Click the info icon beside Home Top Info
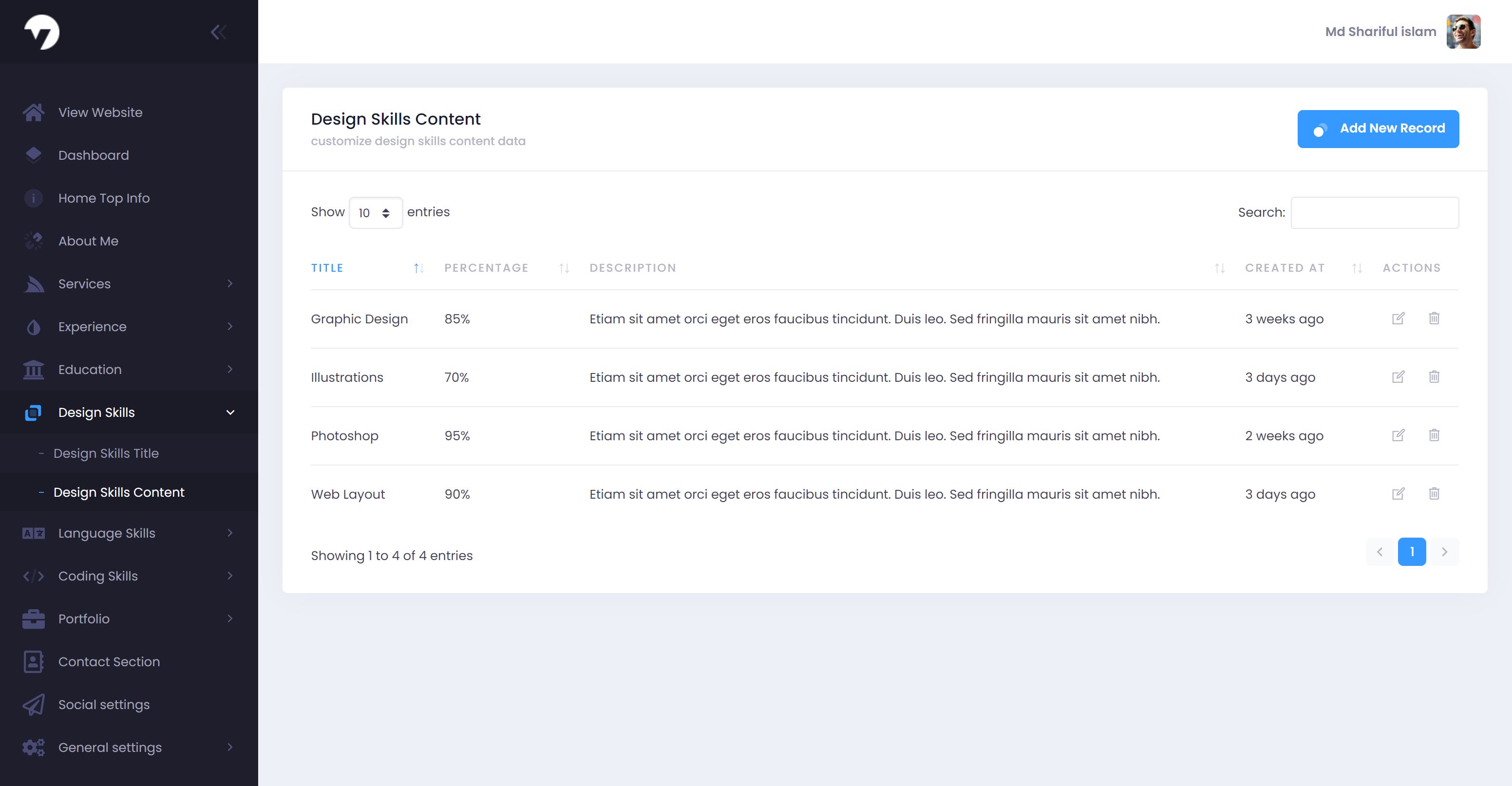Screen dimensions: 1512x786 pyautogui.click(x=34, y=198)
